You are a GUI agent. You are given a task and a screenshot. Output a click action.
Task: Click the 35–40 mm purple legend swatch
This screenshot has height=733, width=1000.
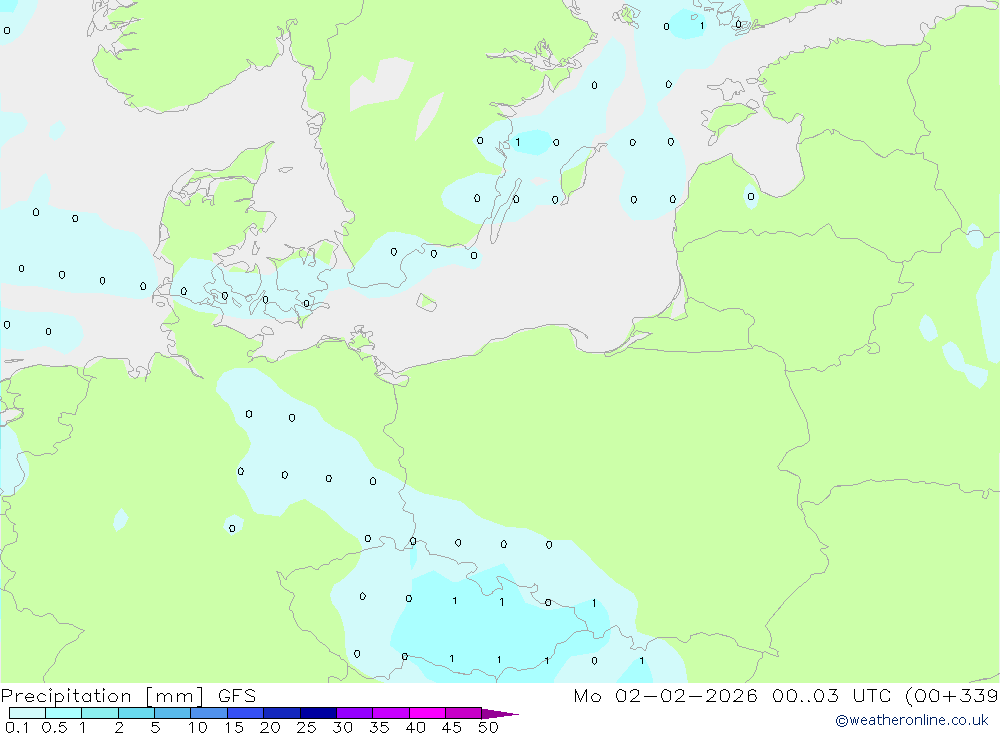[x=391, y=713]
